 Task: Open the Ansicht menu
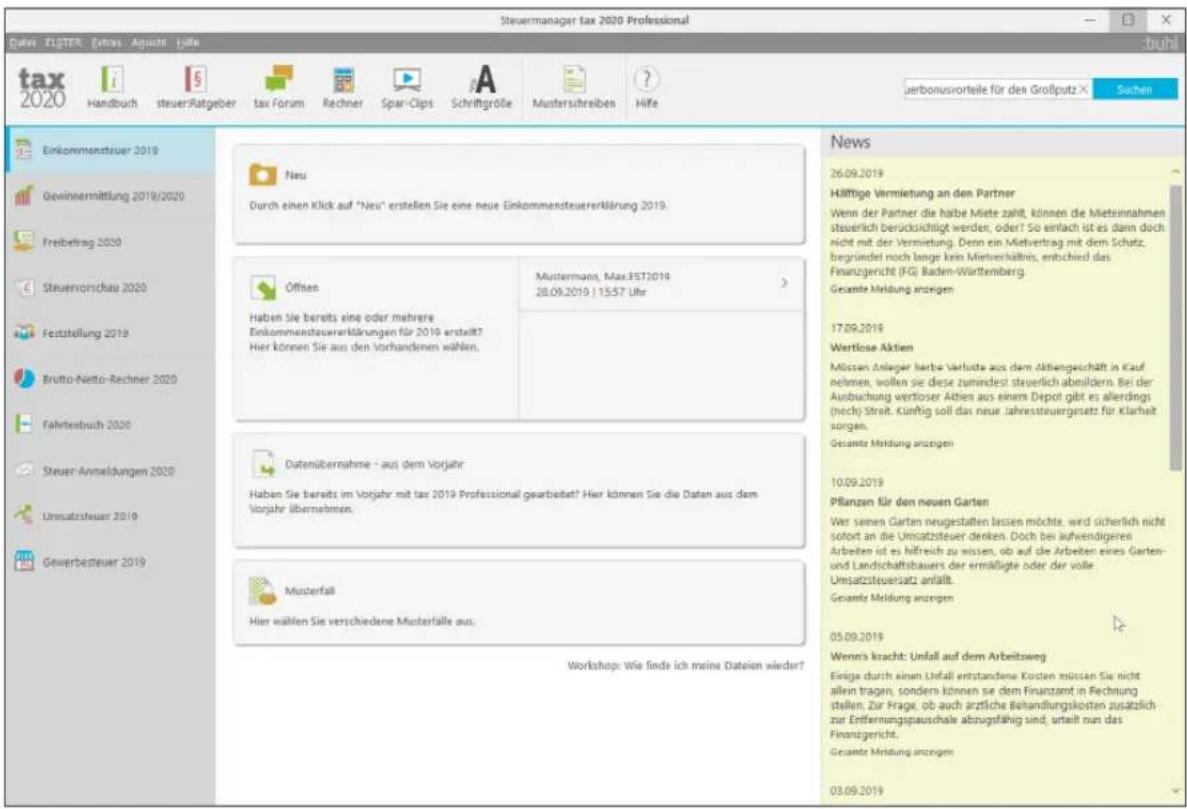(148, 42)
